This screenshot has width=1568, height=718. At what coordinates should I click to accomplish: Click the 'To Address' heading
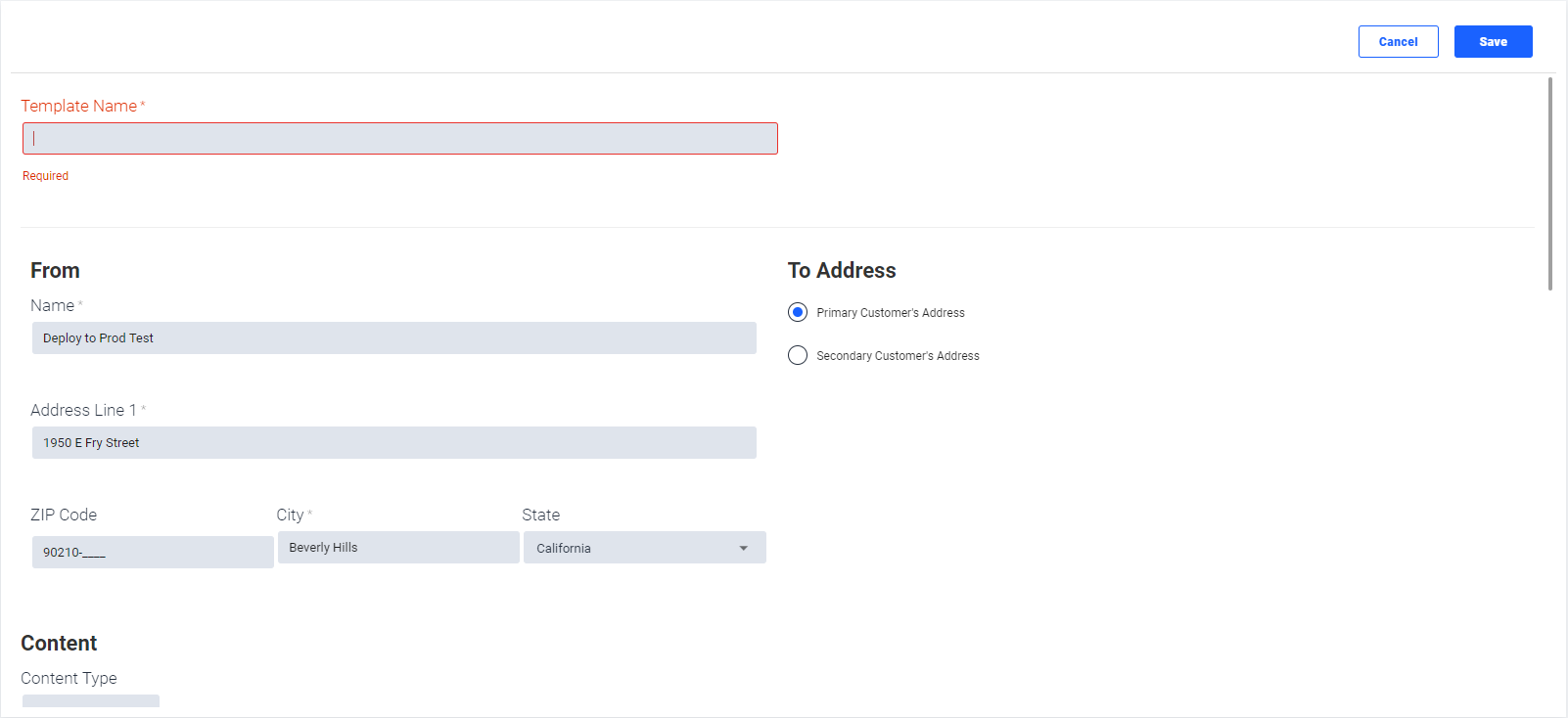coord(842,270)
